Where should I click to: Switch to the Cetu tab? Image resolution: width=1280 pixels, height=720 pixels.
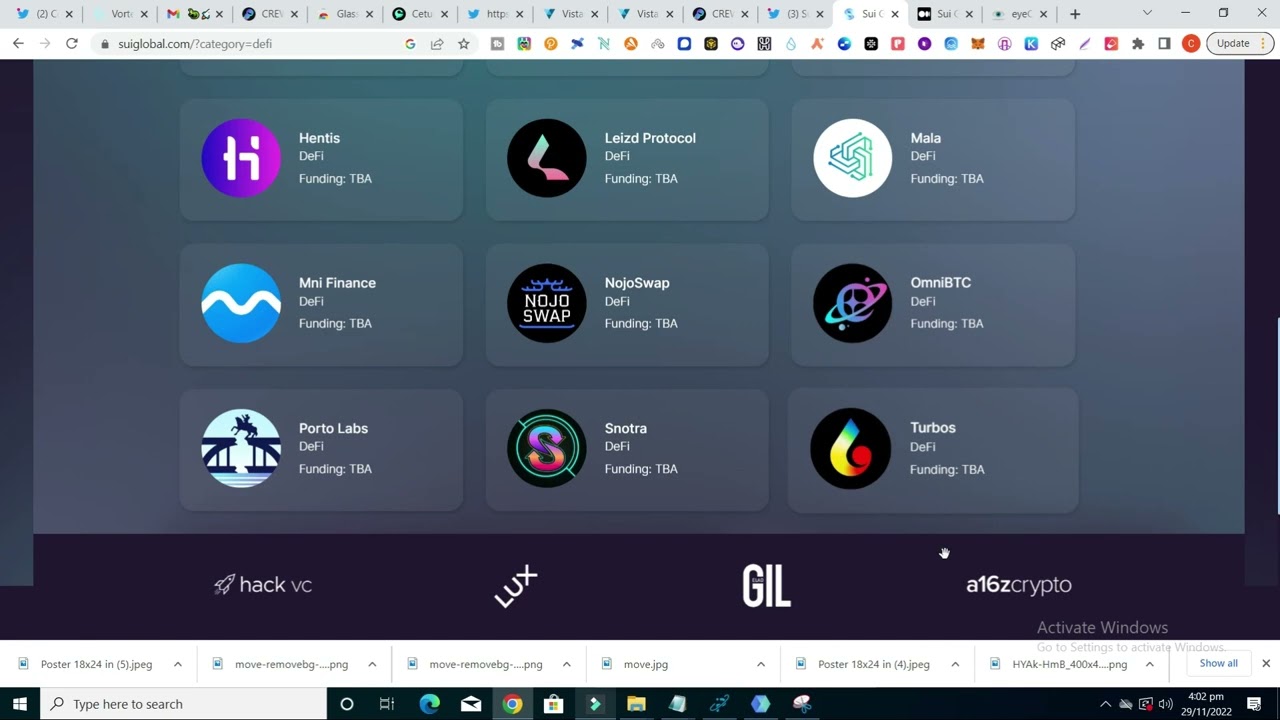421,14
